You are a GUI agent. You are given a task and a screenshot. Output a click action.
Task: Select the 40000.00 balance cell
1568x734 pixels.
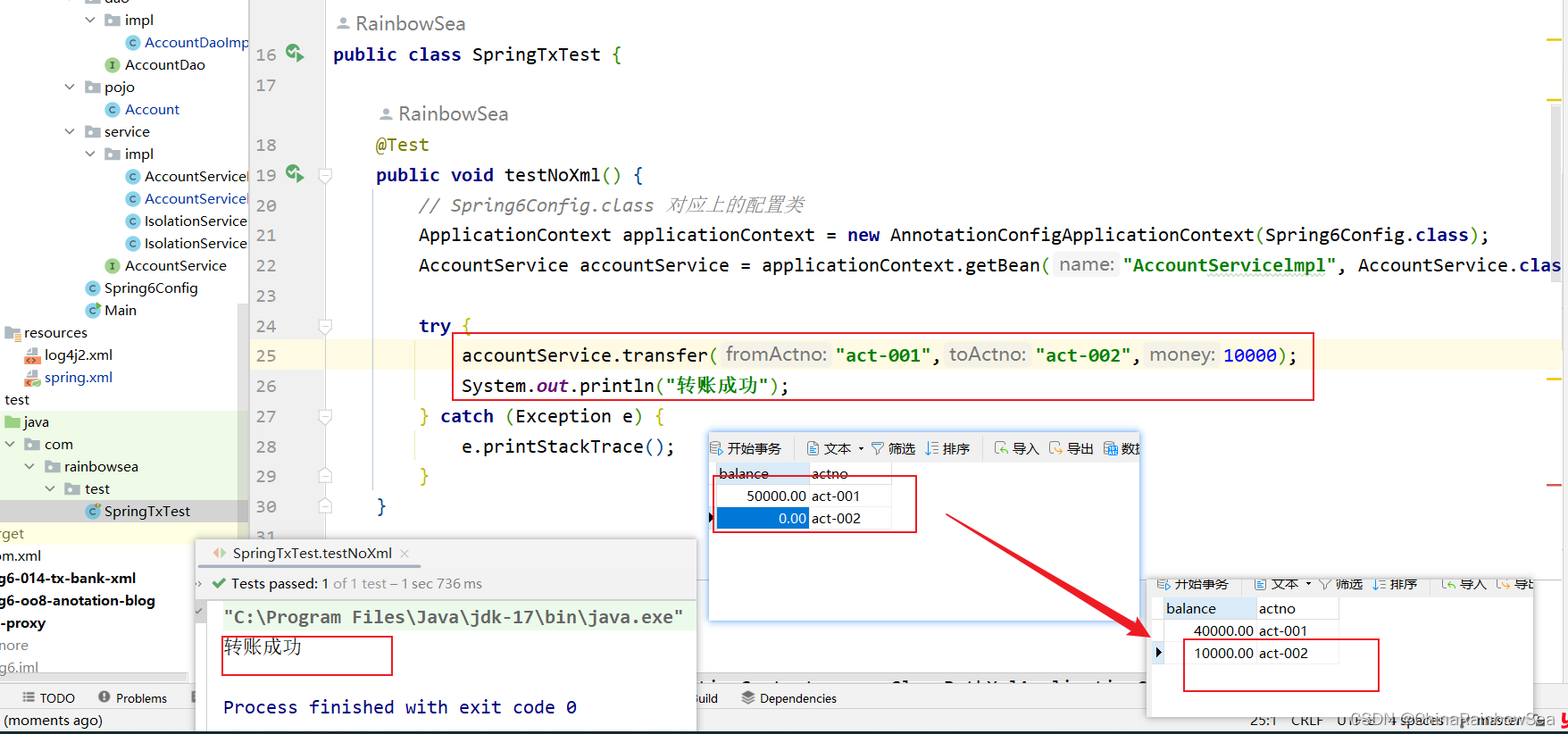pyautogui.click(x=1209, y=630)
